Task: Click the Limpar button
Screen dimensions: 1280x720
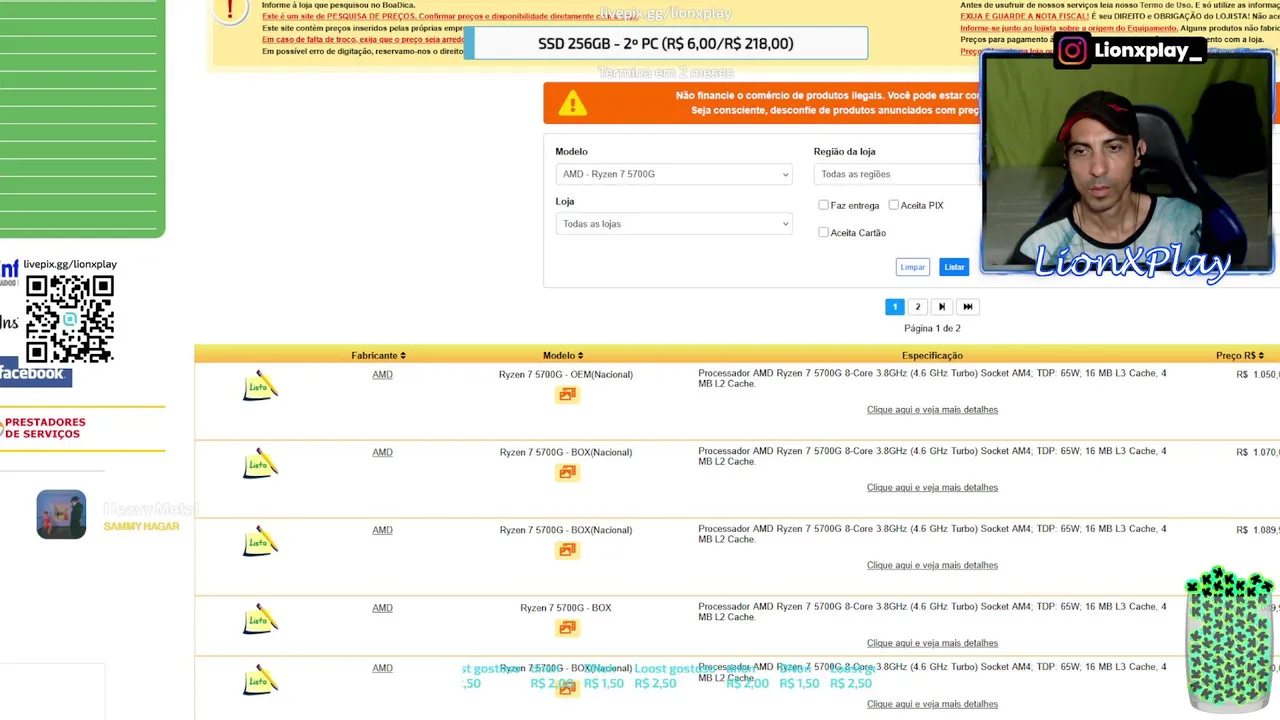Action: (912, 267)
